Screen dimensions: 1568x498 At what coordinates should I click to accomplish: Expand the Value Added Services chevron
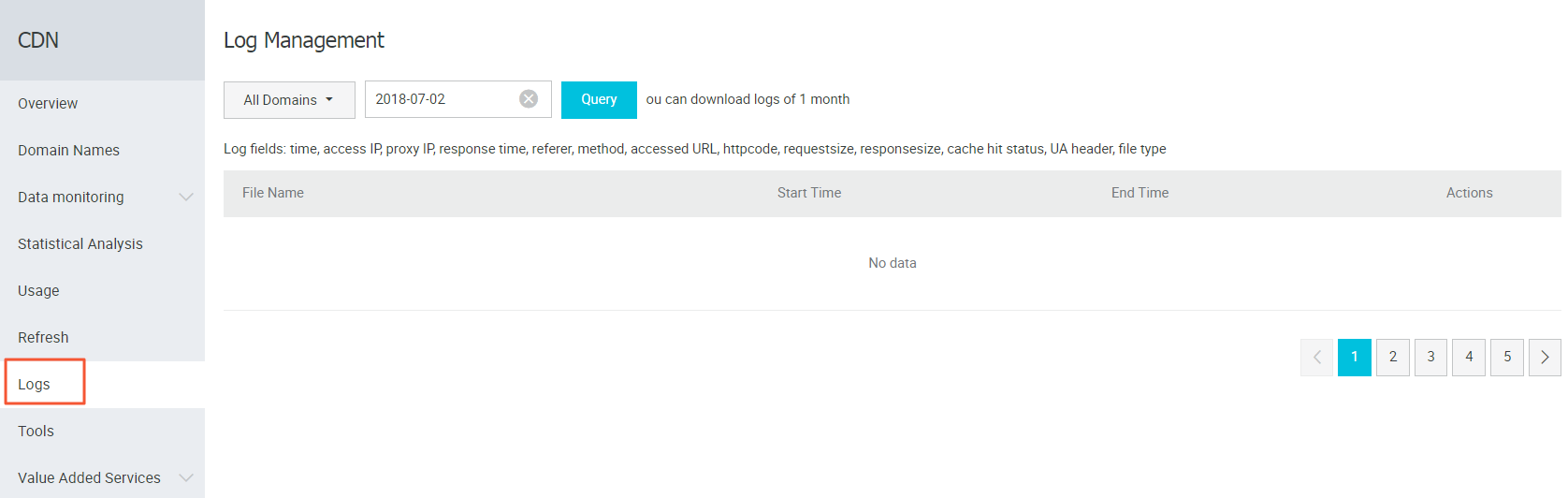click(186, 478)
